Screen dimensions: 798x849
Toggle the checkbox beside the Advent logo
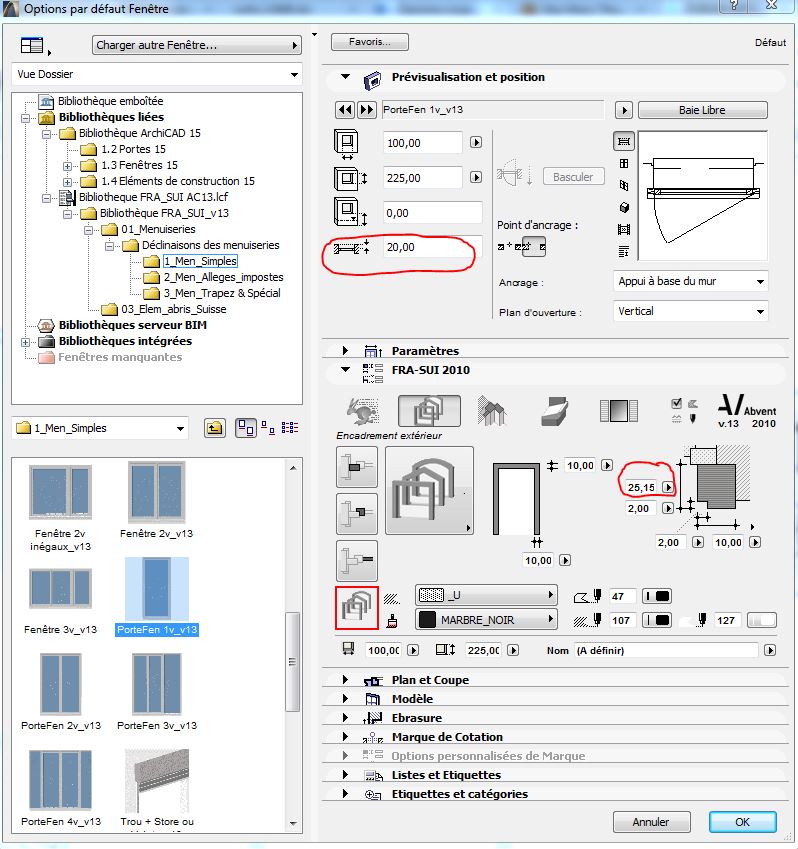coord(676,403)
